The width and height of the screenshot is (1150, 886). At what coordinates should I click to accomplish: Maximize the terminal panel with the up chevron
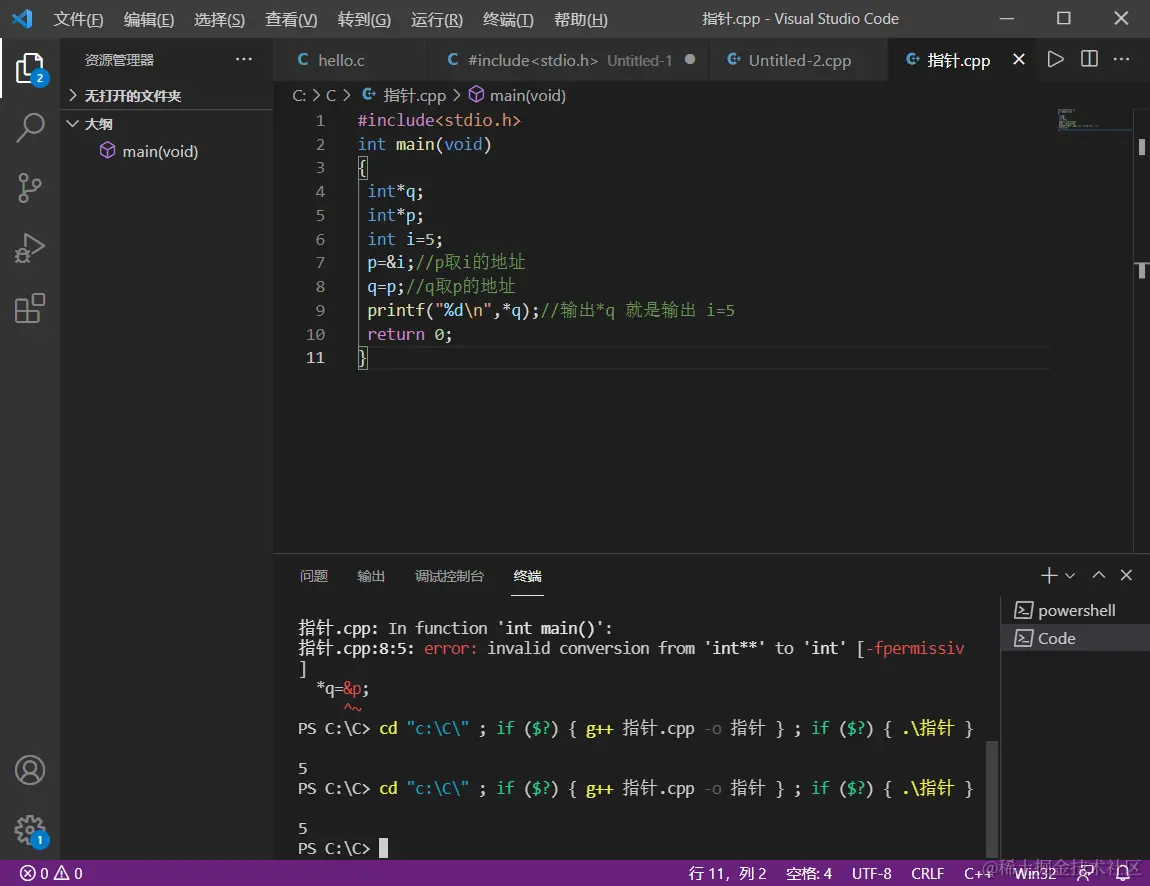coord(1098,575)
